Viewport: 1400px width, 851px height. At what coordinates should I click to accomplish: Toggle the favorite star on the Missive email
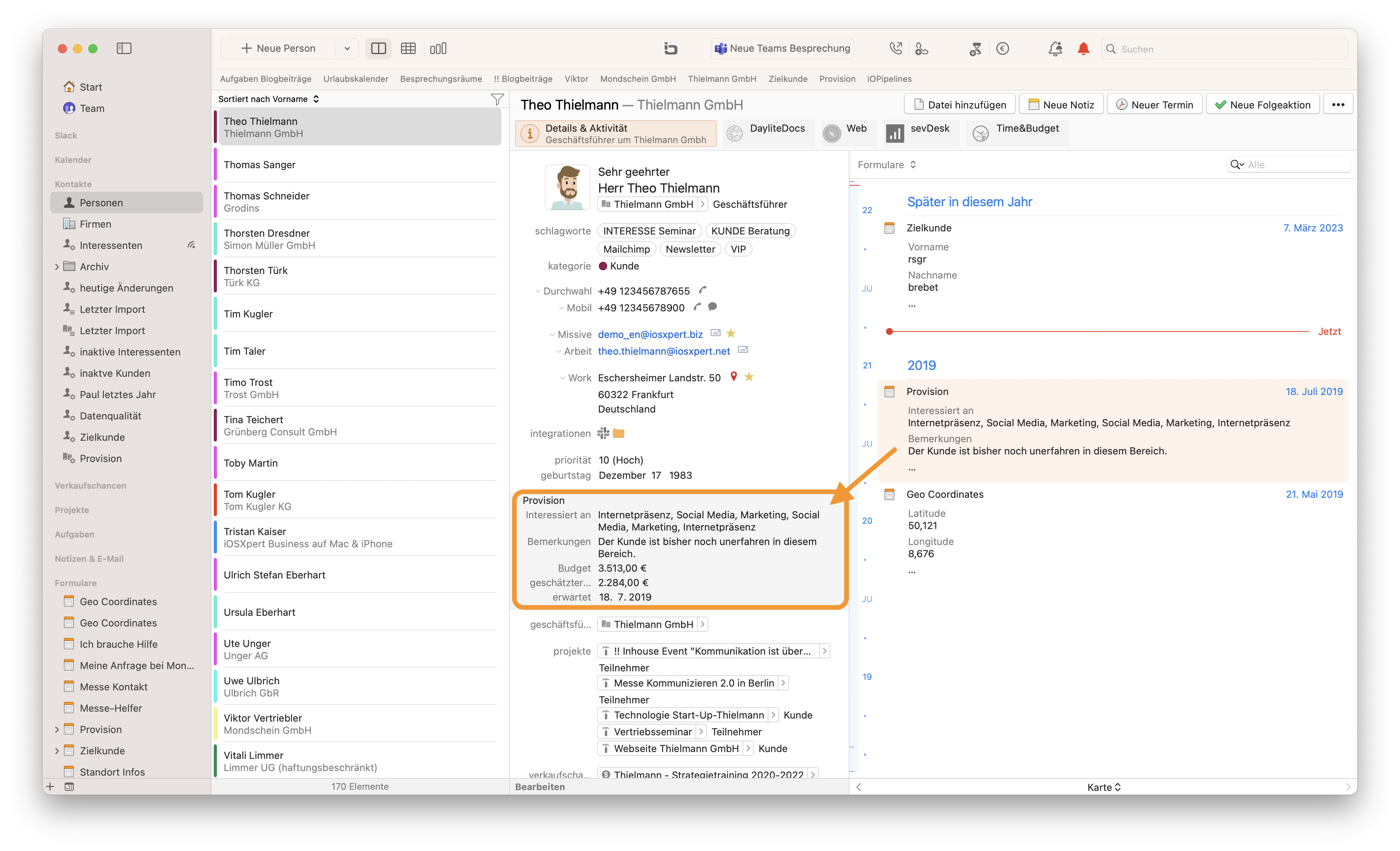[731, 333]
